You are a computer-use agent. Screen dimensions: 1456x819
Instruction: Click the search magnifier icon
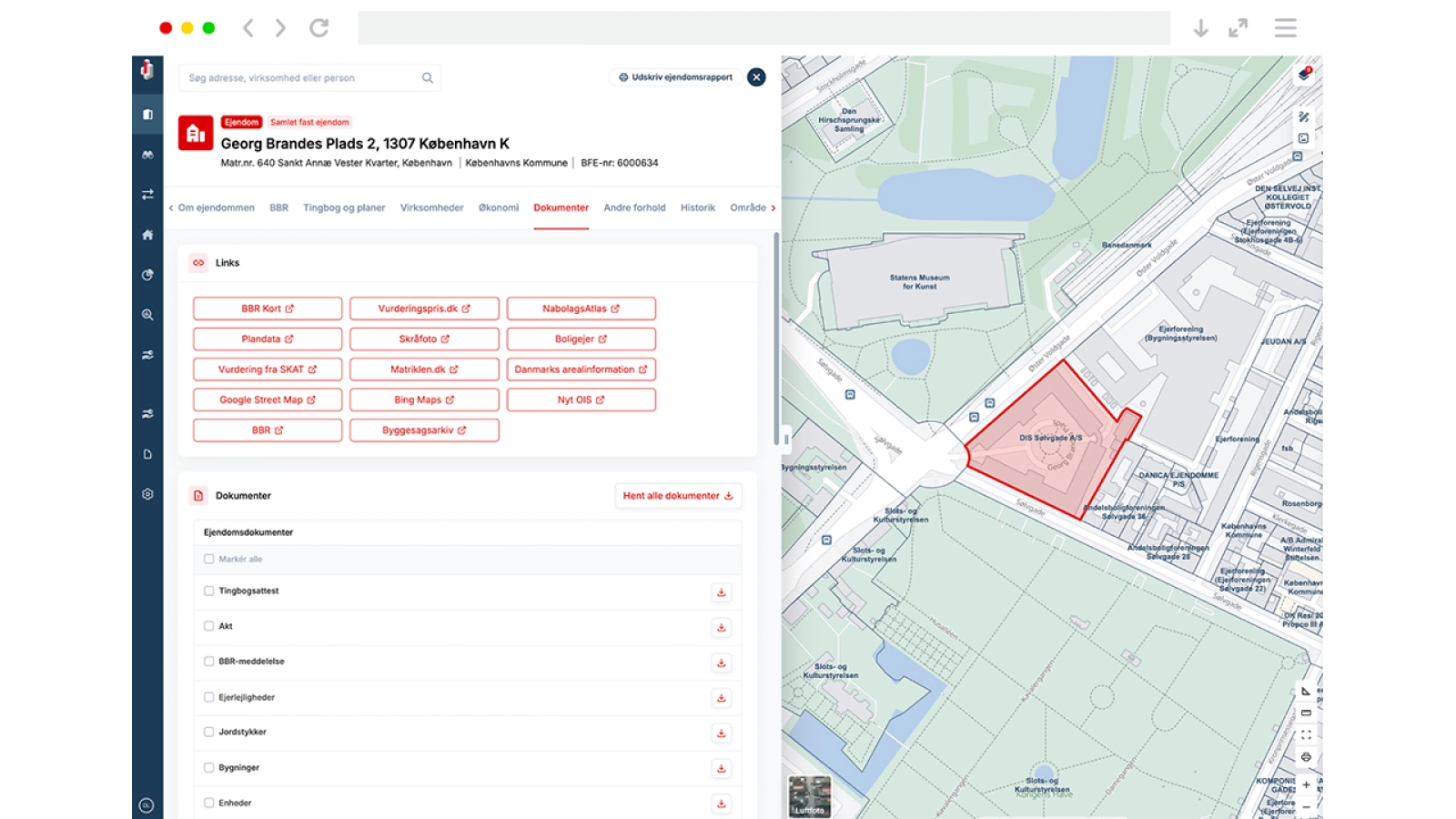click(427, 78)
